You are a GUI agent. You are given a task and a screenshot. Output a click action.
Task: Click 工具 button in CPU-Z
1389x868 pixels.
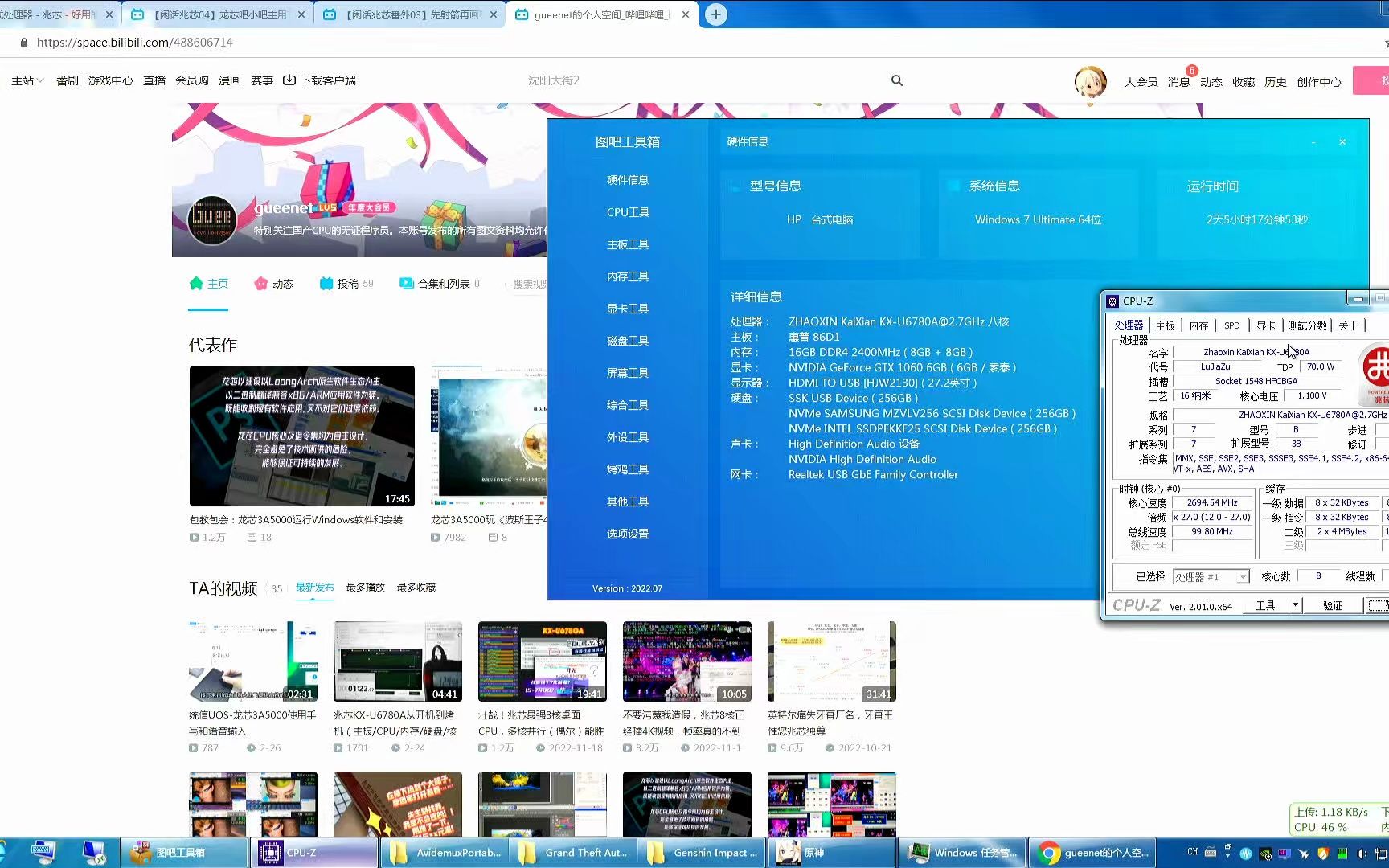click(x=1265, y=605)
